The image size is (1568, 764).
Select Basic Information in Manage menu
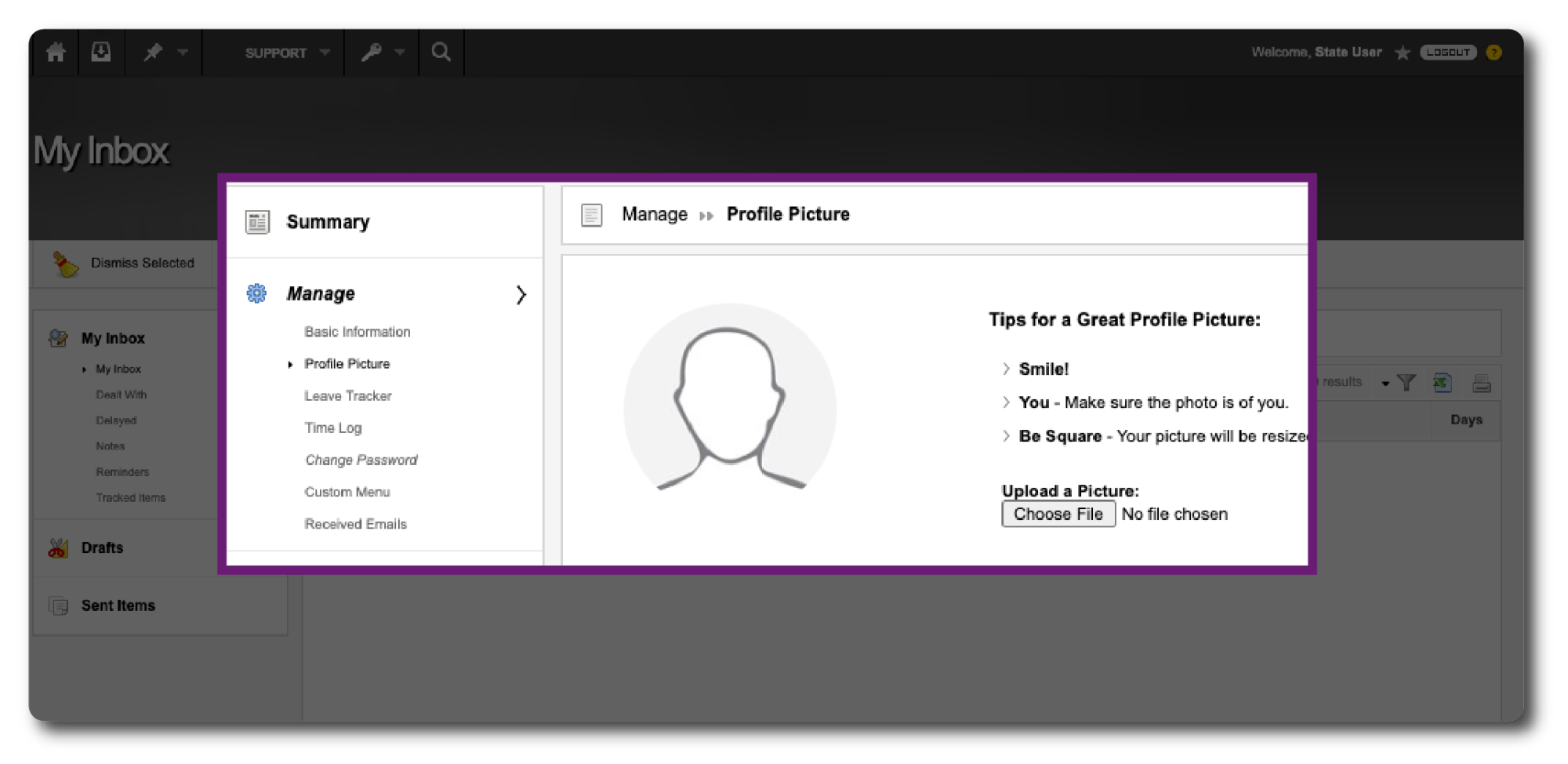point(357,332)
